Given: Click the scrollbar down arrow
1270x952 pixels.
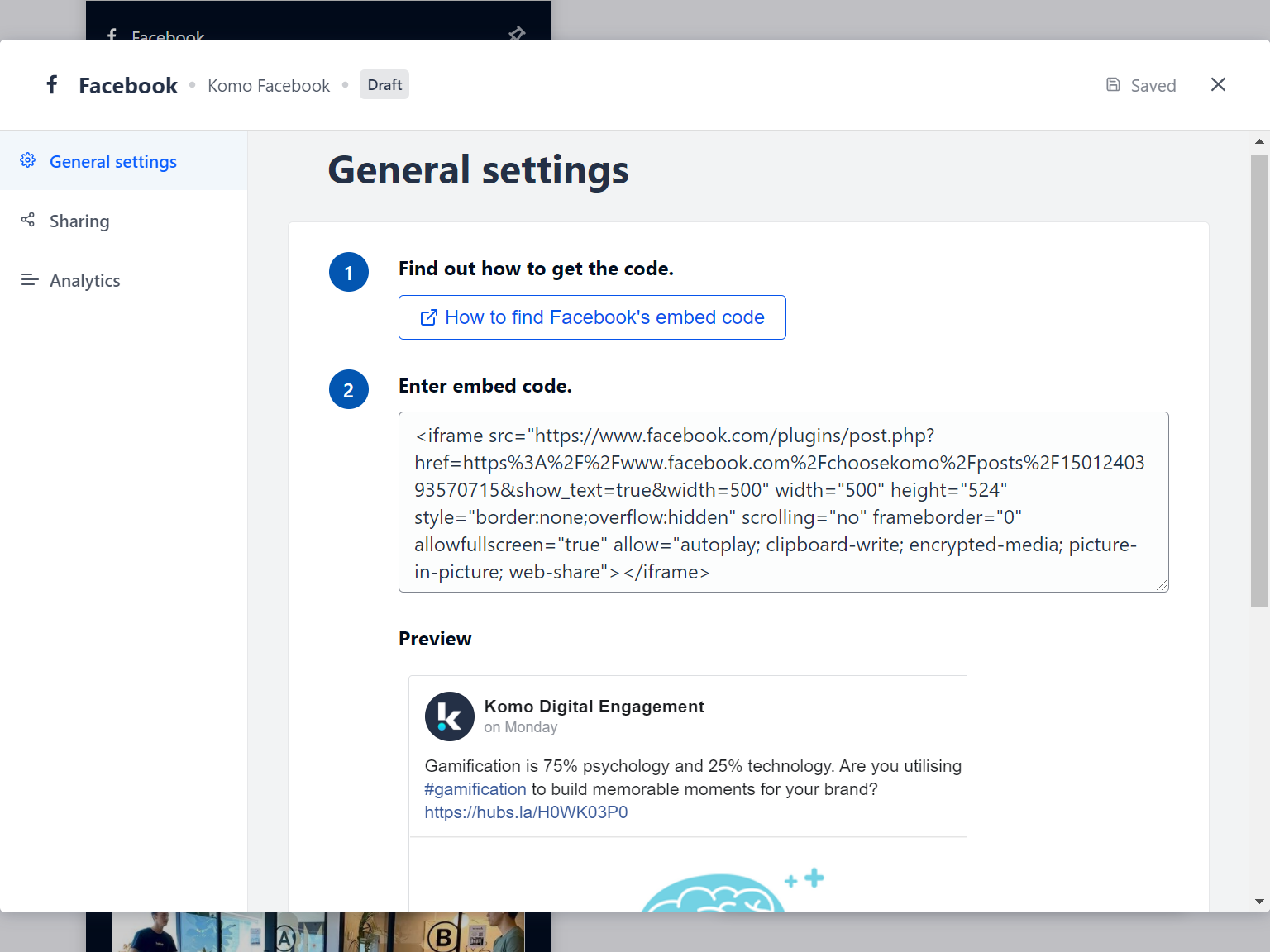Looking at the screenshot, I should pos(1259,902).
